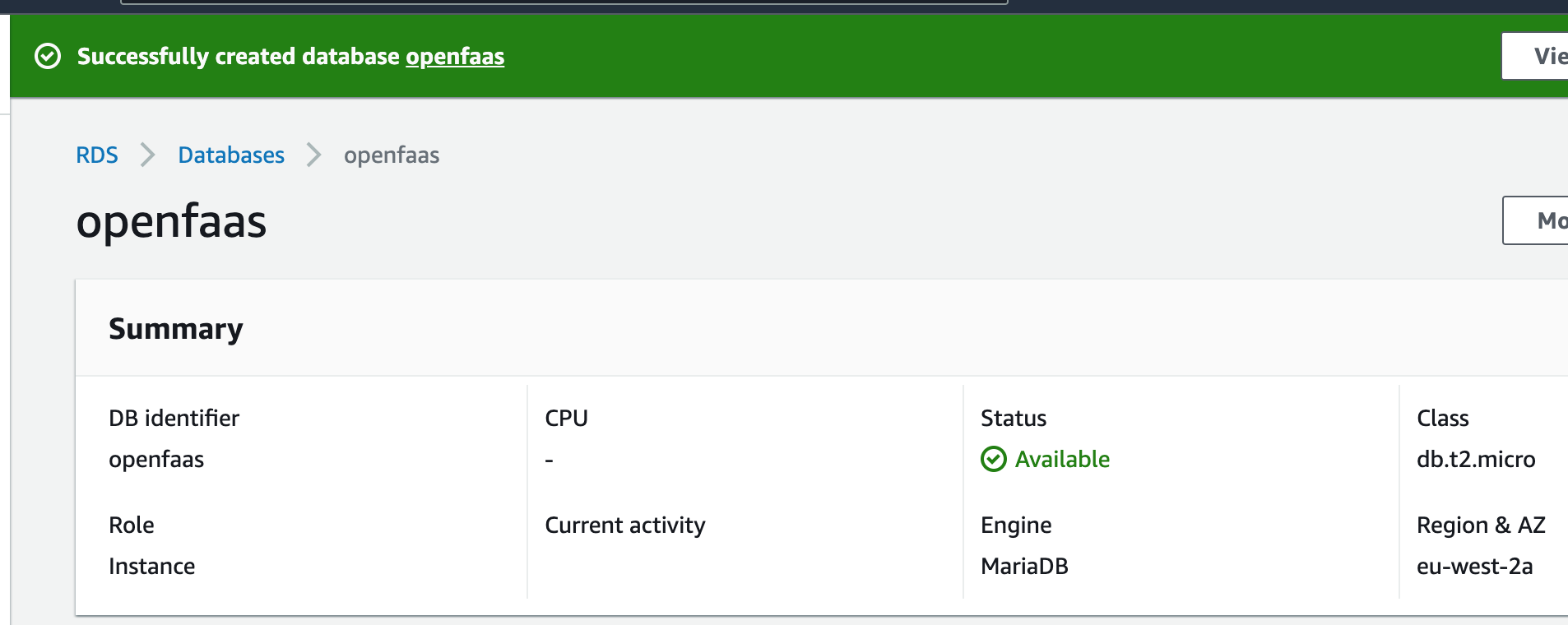Click the db.t2.micro class value
Screen dimensions: 1568x625
click(1476, 459)
